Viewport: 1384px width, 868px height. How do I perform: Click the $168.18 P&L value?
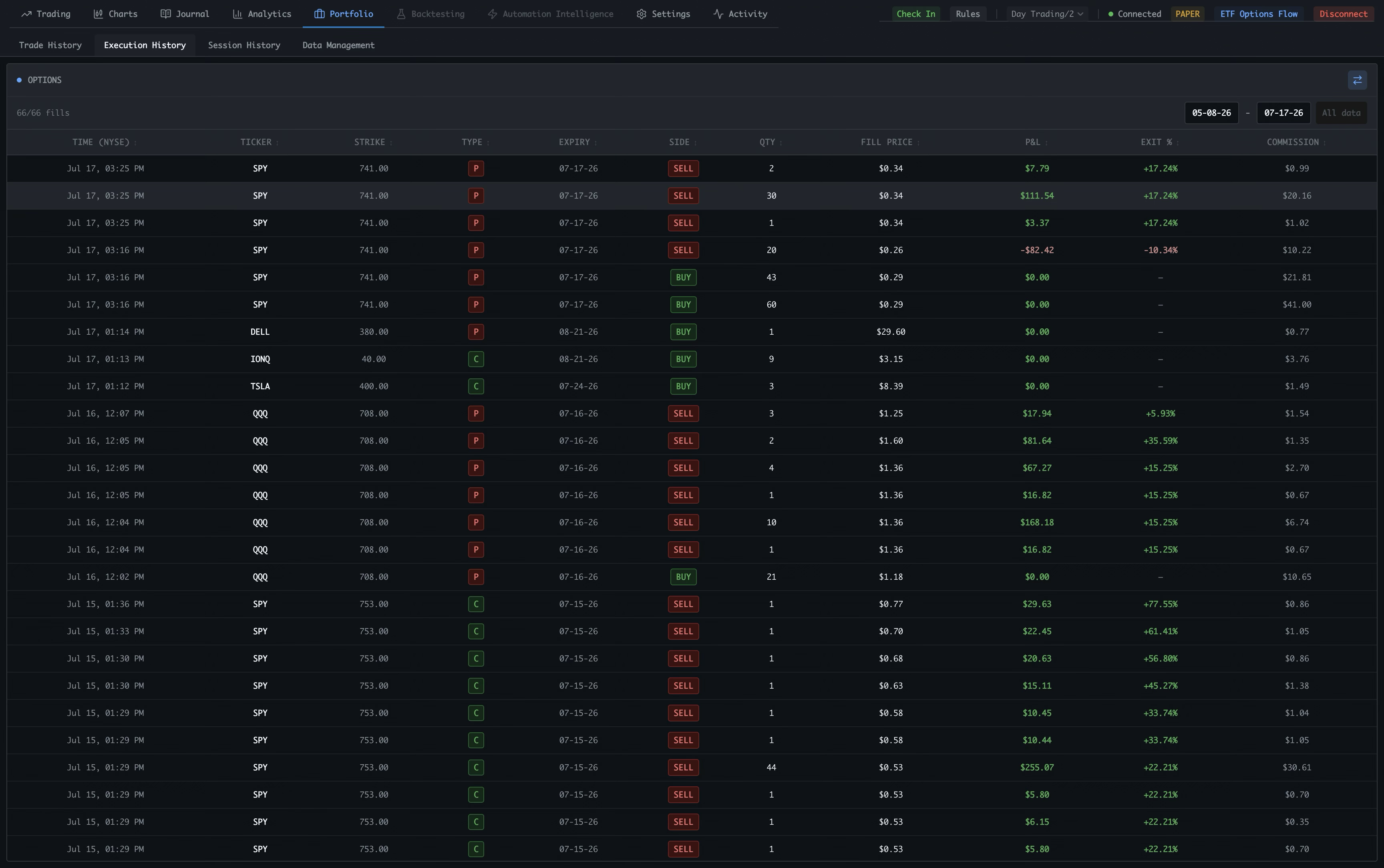coord(1037,522)
